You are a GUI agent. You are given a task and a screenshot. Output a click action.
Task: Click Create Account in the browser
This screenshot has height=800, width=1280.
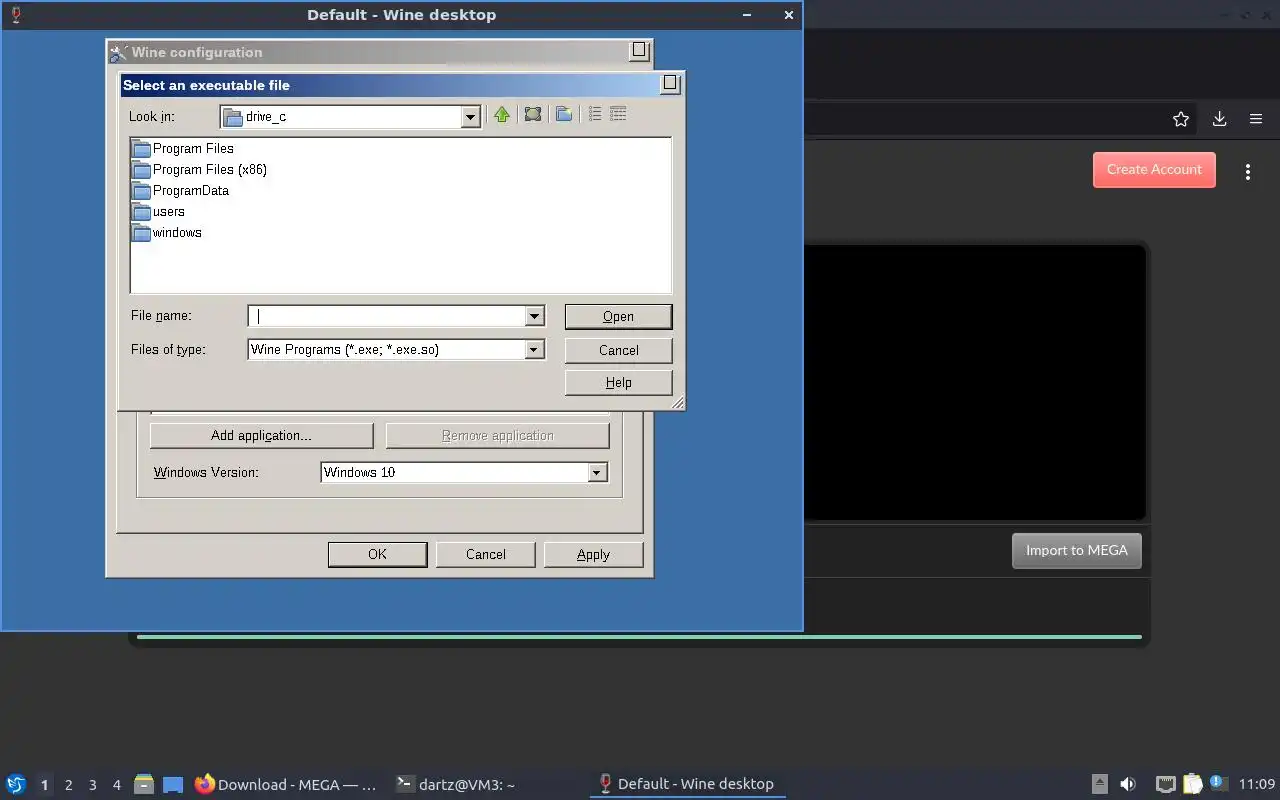click(1154, 169)
